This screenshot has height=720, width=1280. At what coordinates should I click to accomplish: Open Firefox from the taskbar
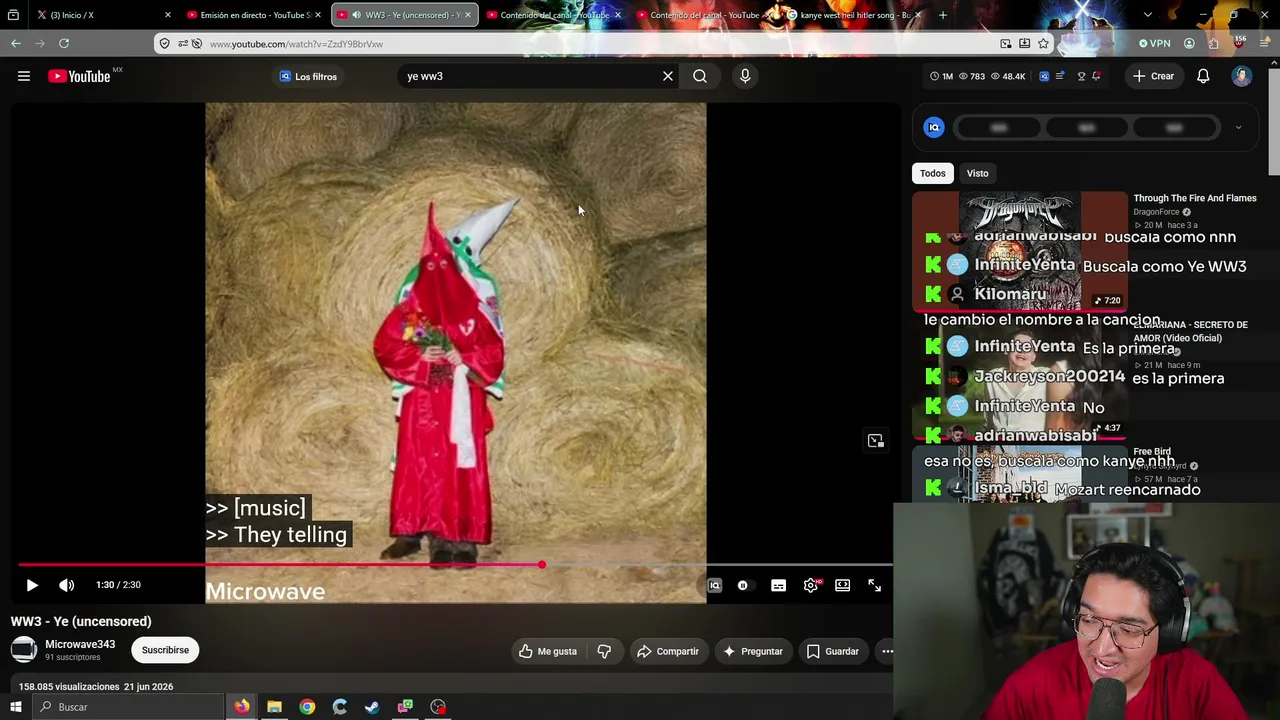[x=242, y=707]
